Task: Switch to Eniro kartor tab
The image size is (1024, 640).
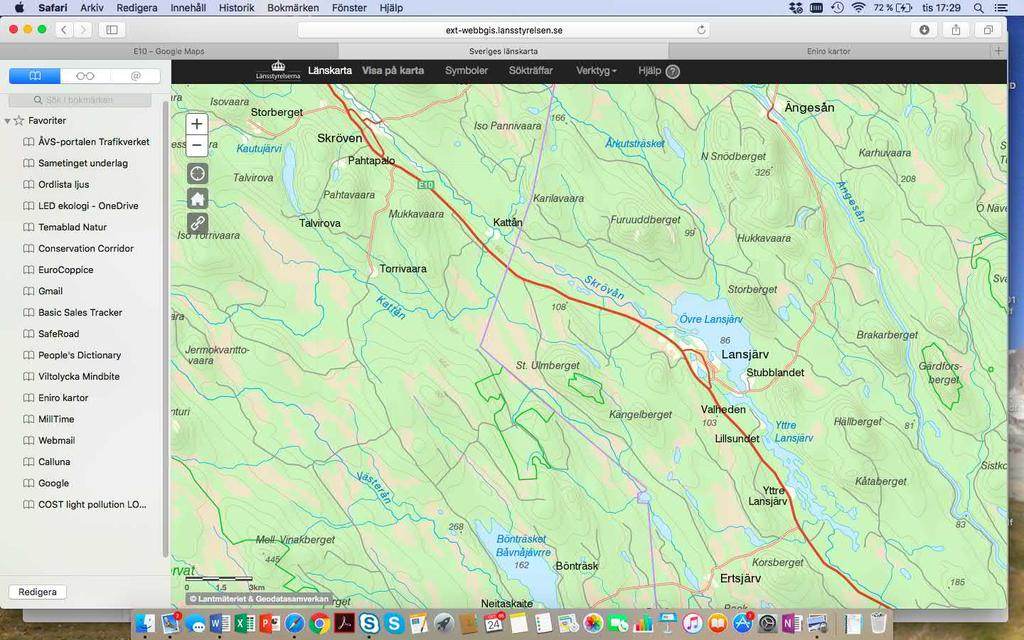Action: pos(828,51)
